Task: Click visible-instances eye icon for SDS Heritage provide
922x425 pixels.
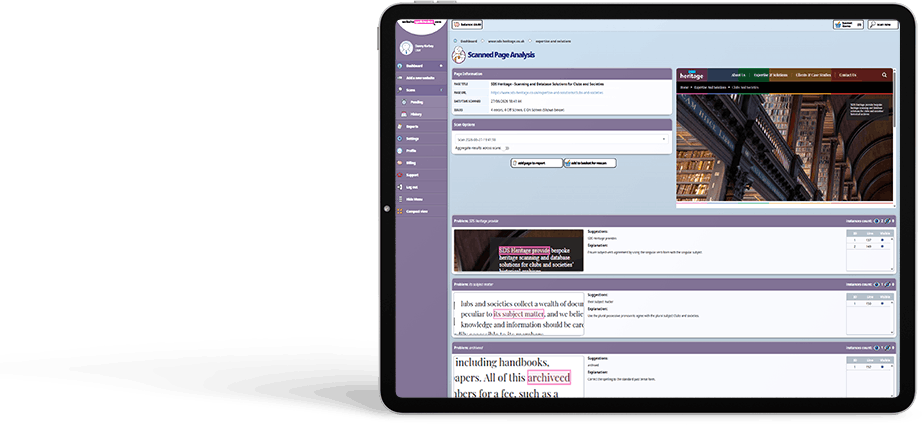Action: point(877,221)
